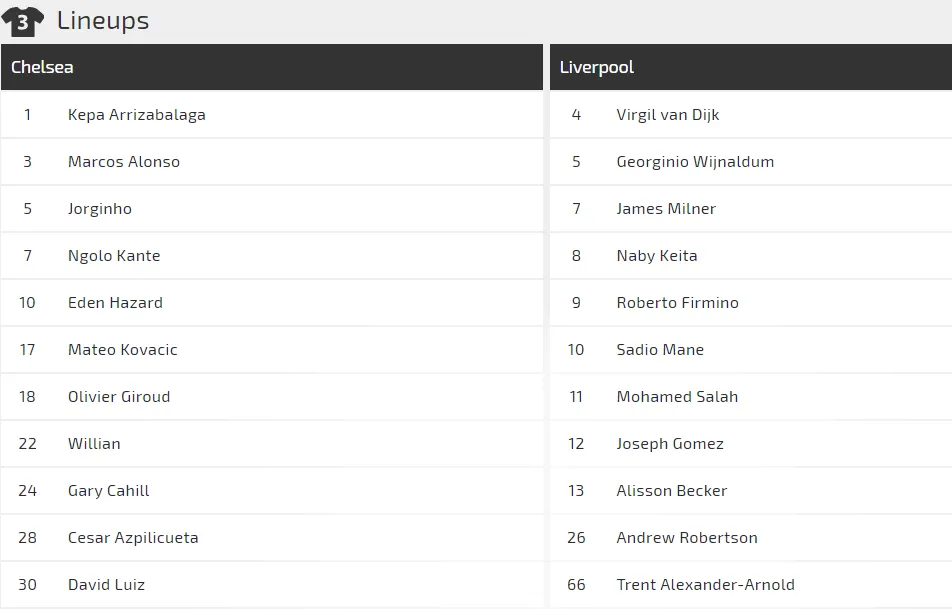Select Willian from the Chelsea list

tap(94, 444)
